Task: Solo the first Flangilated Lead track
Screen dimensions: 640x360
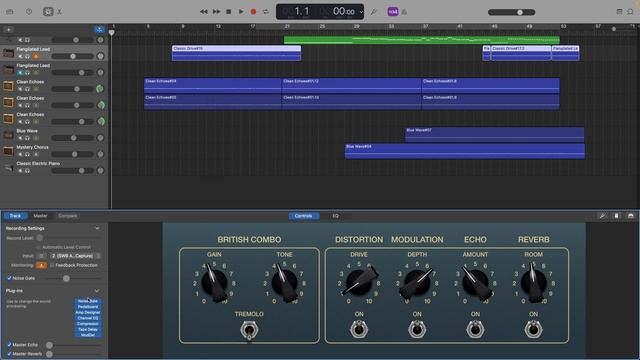Action: click(x=27, y=56)
